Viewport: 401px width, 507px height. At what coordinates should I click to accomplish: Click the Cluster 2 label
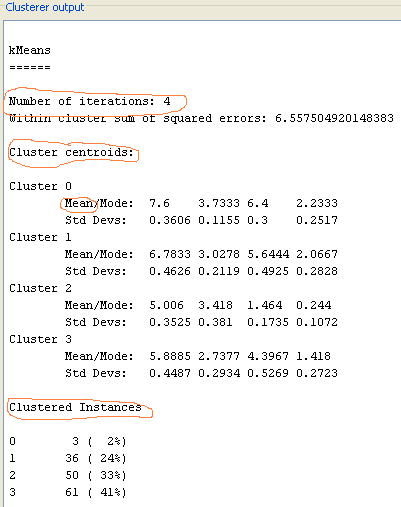pyautogui.click(x=40, y=288)
